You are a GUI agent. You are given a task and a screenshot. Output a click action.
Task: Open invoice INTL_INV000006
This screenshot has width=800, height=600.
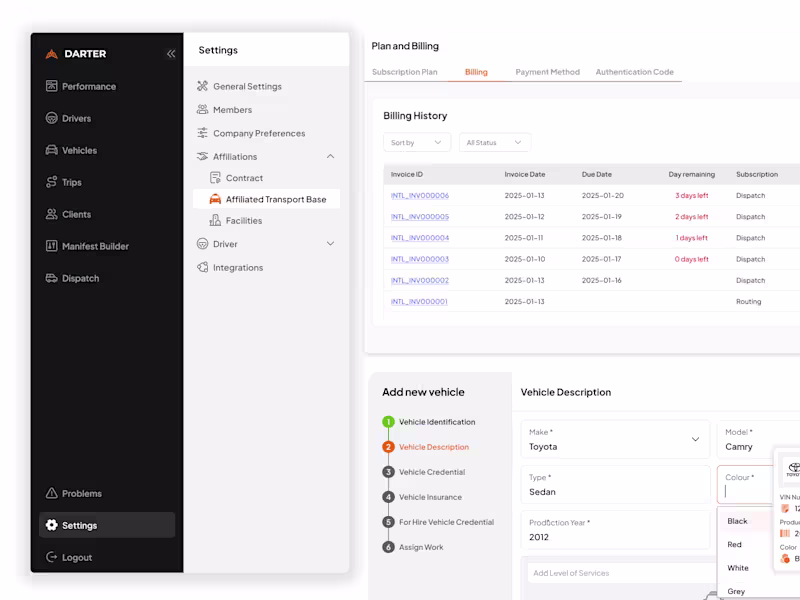tap(418, 195)
